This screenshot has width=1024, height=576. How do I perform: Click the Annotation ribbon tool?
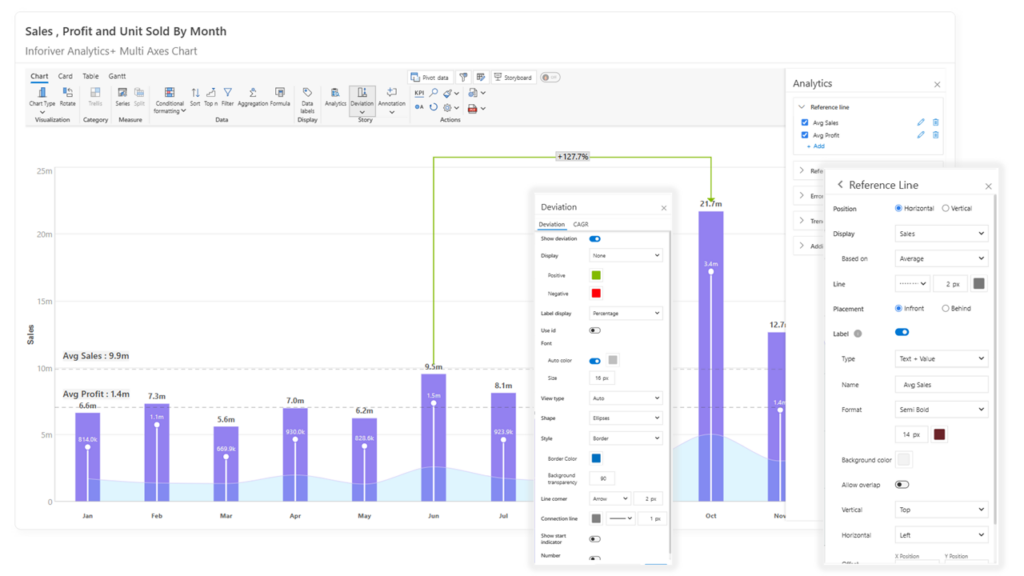[x=391, y=100]
